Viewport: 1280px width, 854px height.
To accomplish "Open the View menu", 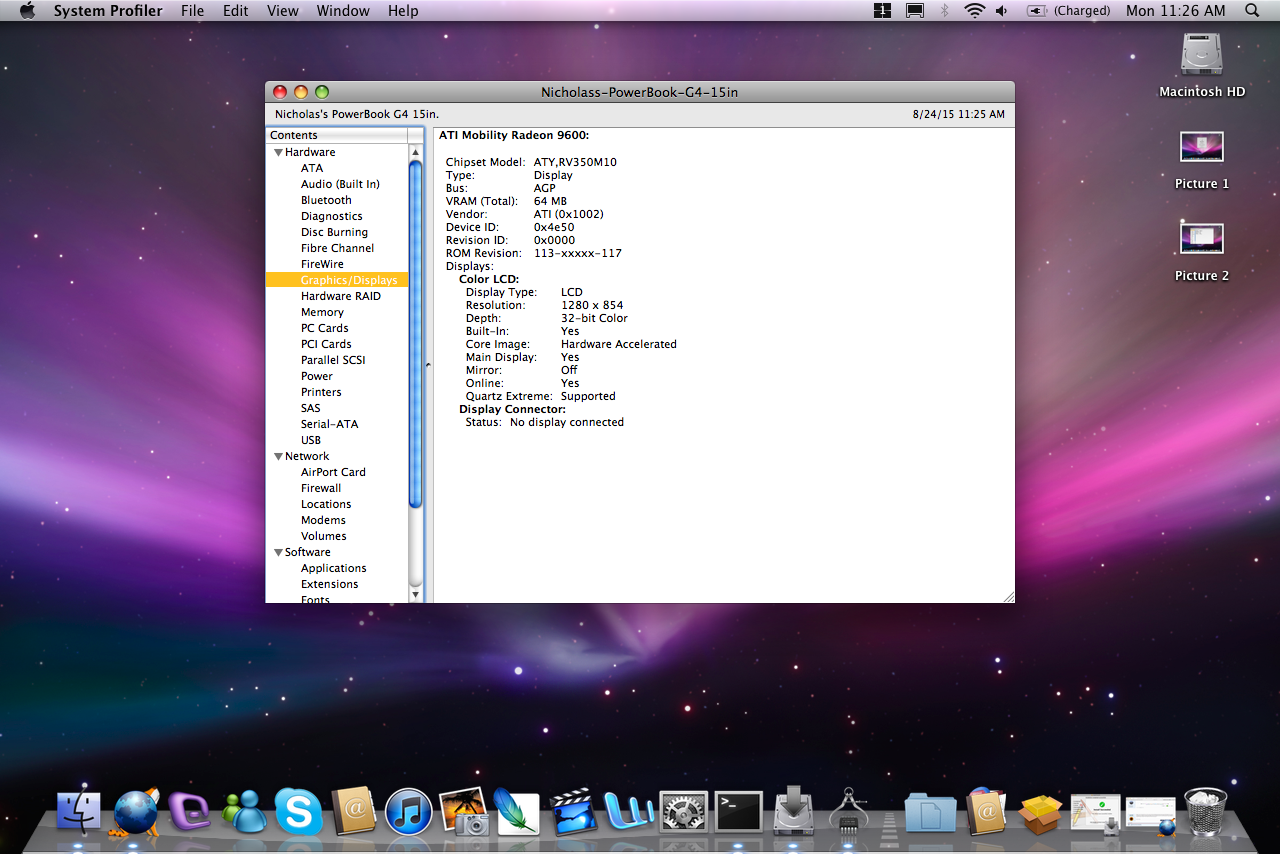I will (283, 11).
